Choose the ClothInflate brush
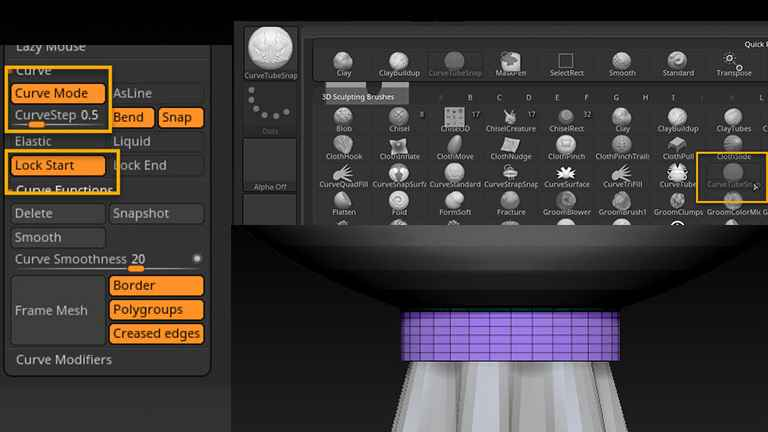 (399, 148)
